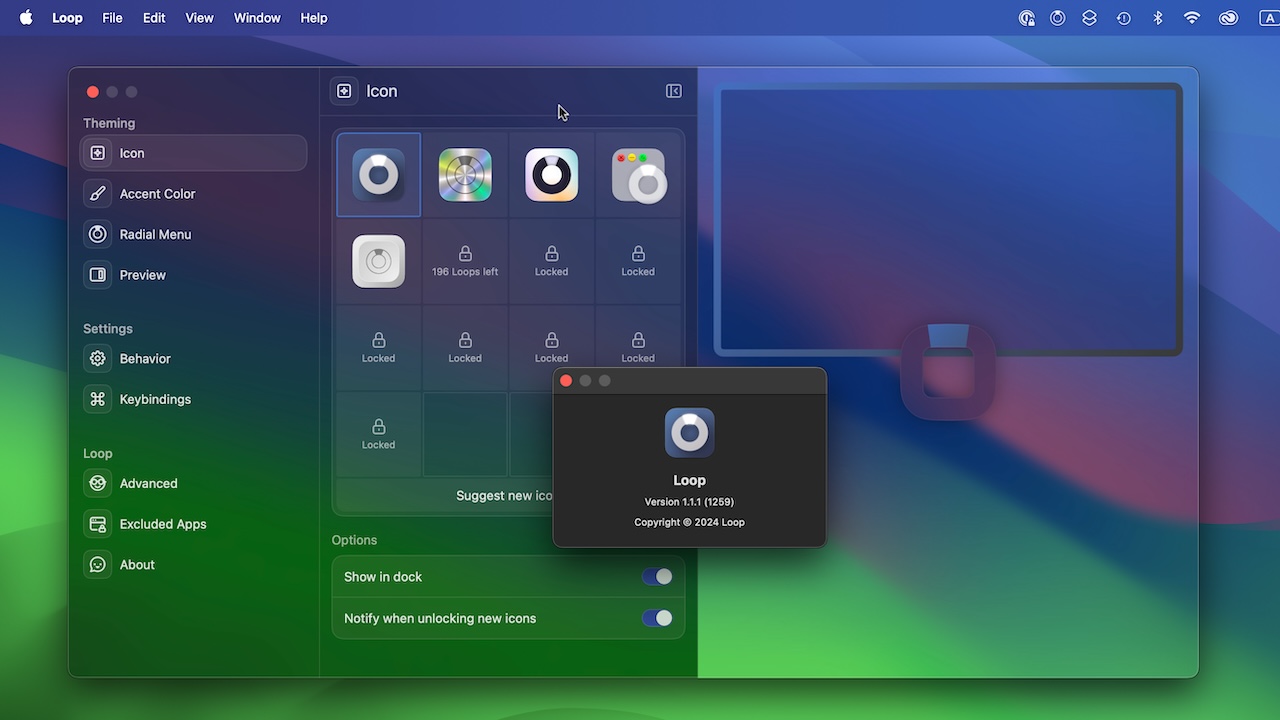Choose the white minimal ring icon

coord(378,261)
